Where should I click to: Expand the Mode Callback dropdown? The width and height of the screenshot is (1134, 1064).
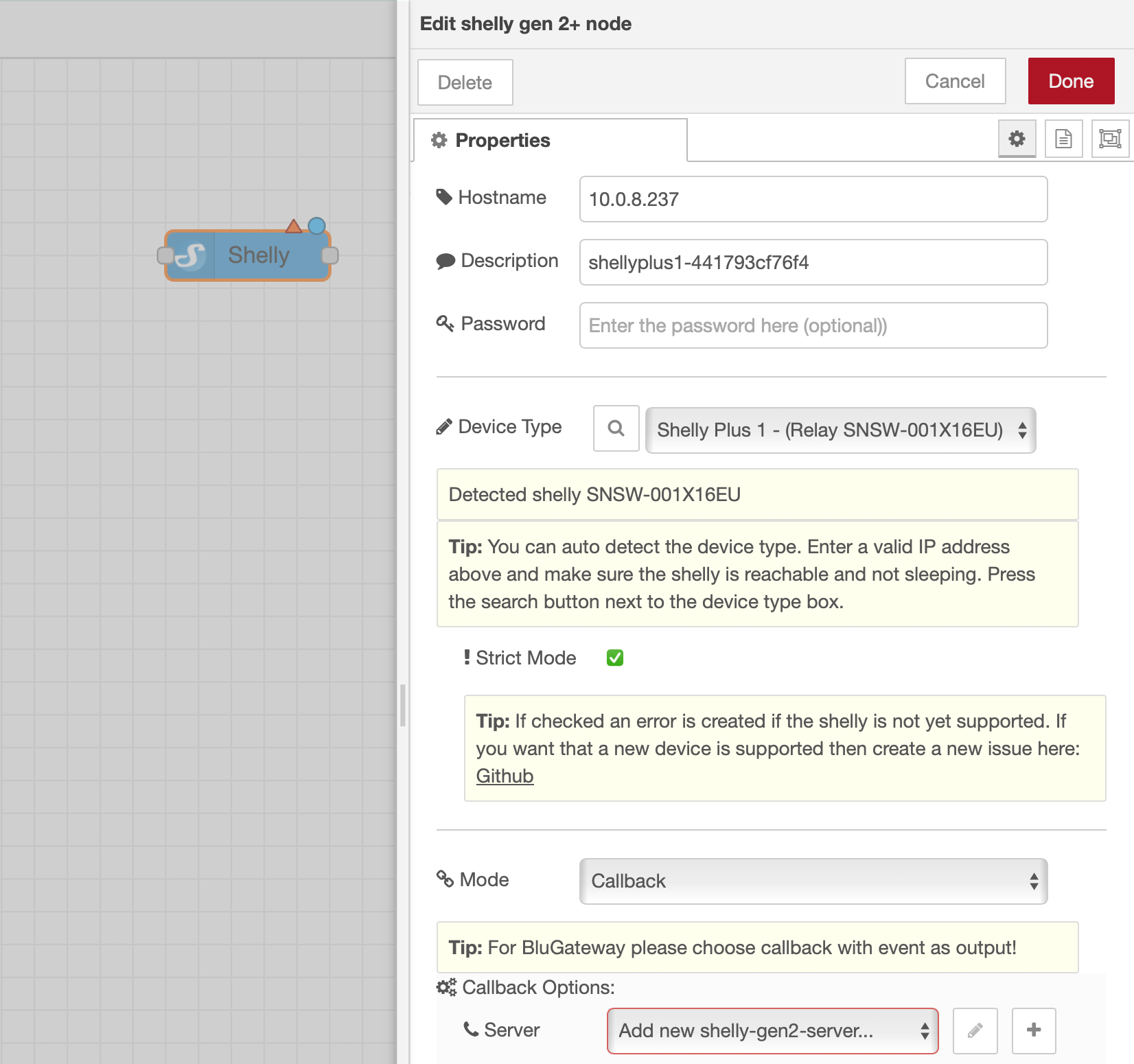click(813, 881)
